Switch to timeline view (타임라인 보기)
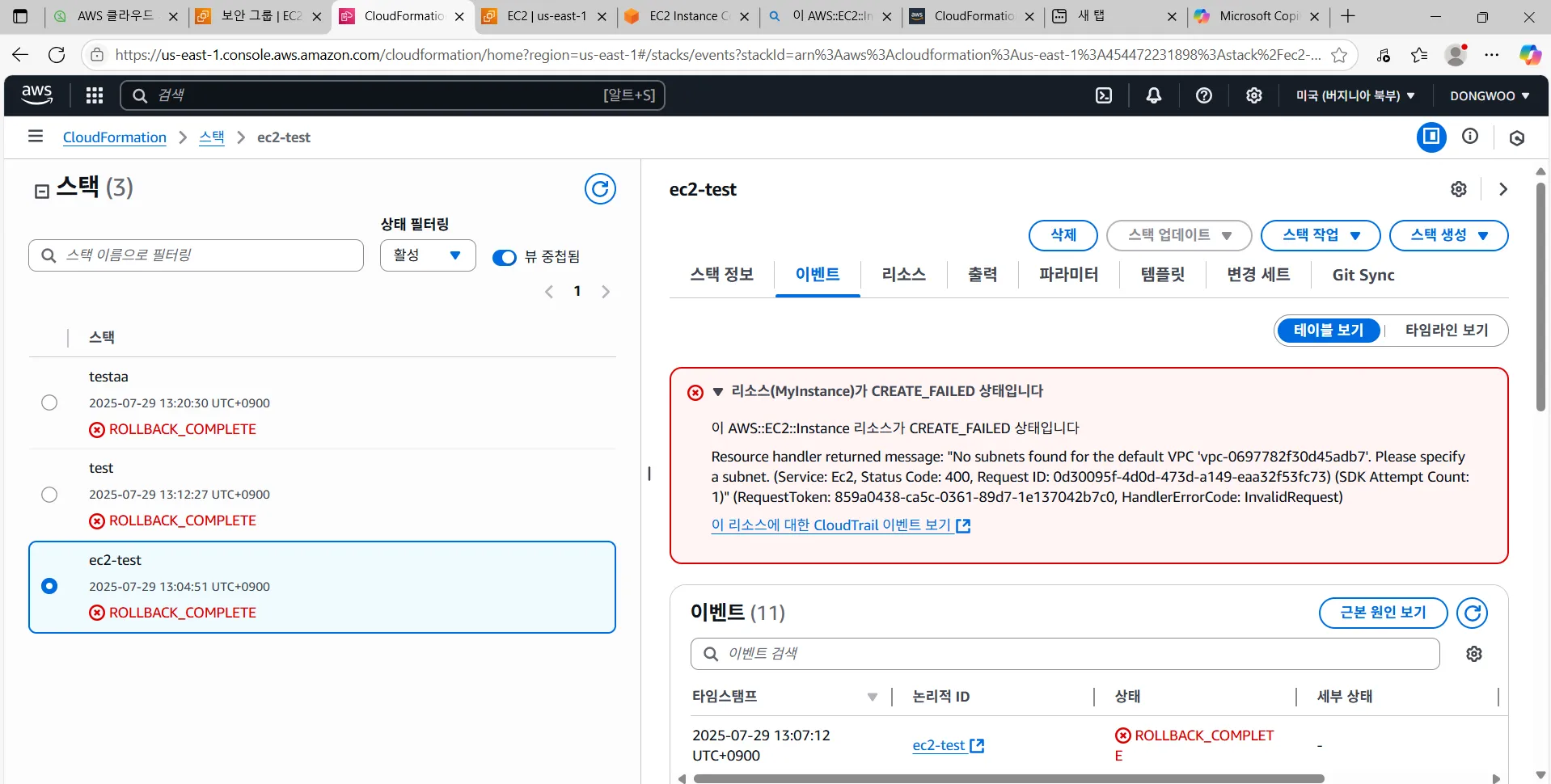Viewport: 1551px width, 784px height. 1446,331
